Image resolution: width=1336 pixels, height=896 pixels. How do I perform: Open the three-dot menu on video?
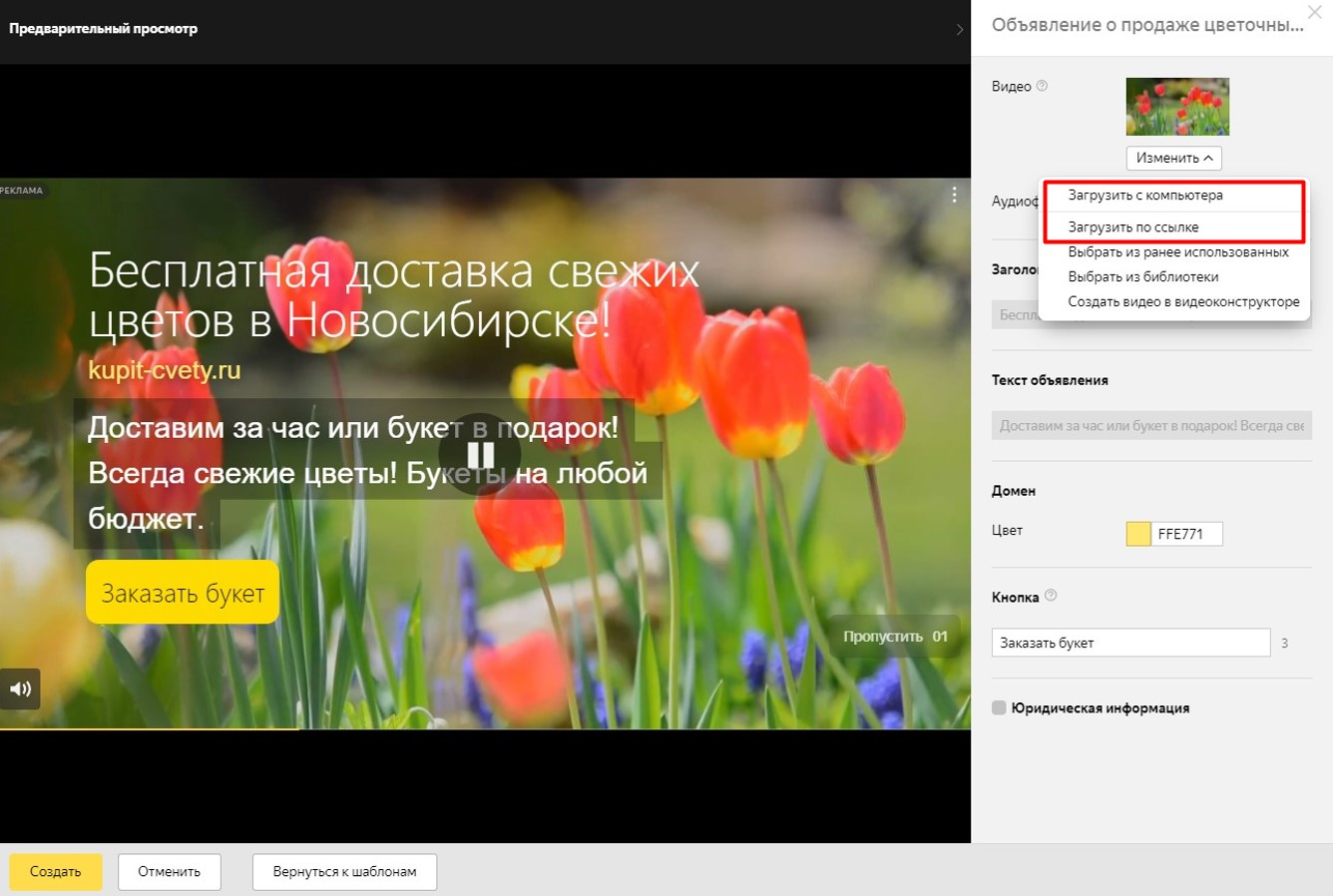pyautogui.click(x=954, y=195)
